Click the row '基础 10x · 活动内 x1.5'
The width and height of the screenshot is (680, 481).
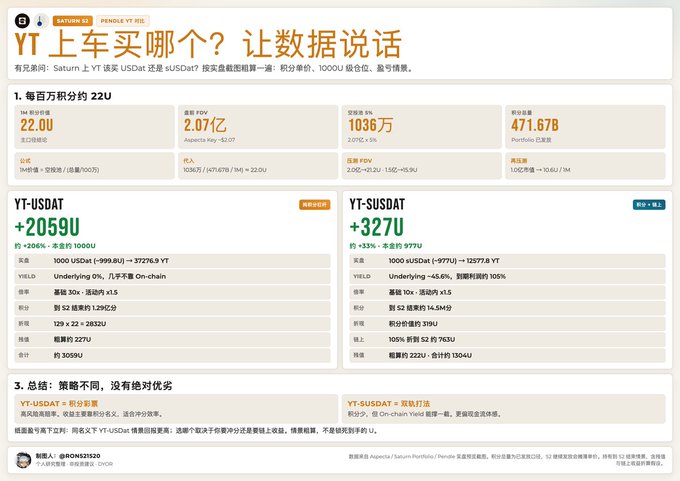point(507,292)
